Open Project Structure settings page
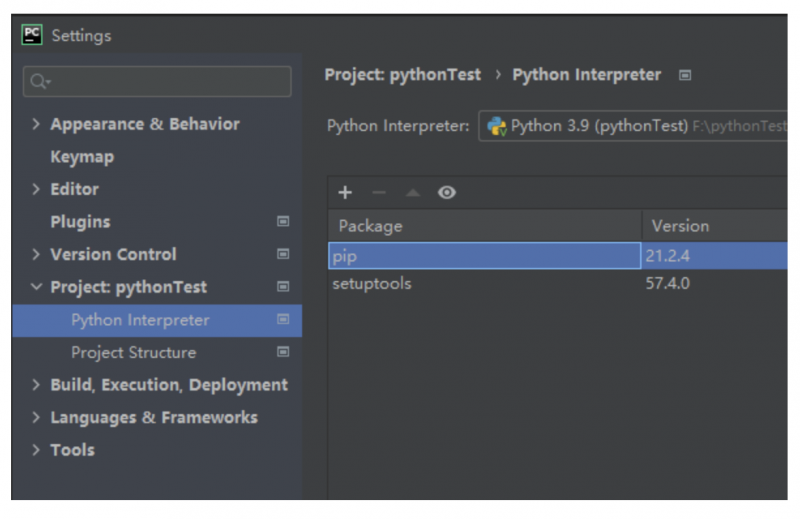 pos(133,353)
